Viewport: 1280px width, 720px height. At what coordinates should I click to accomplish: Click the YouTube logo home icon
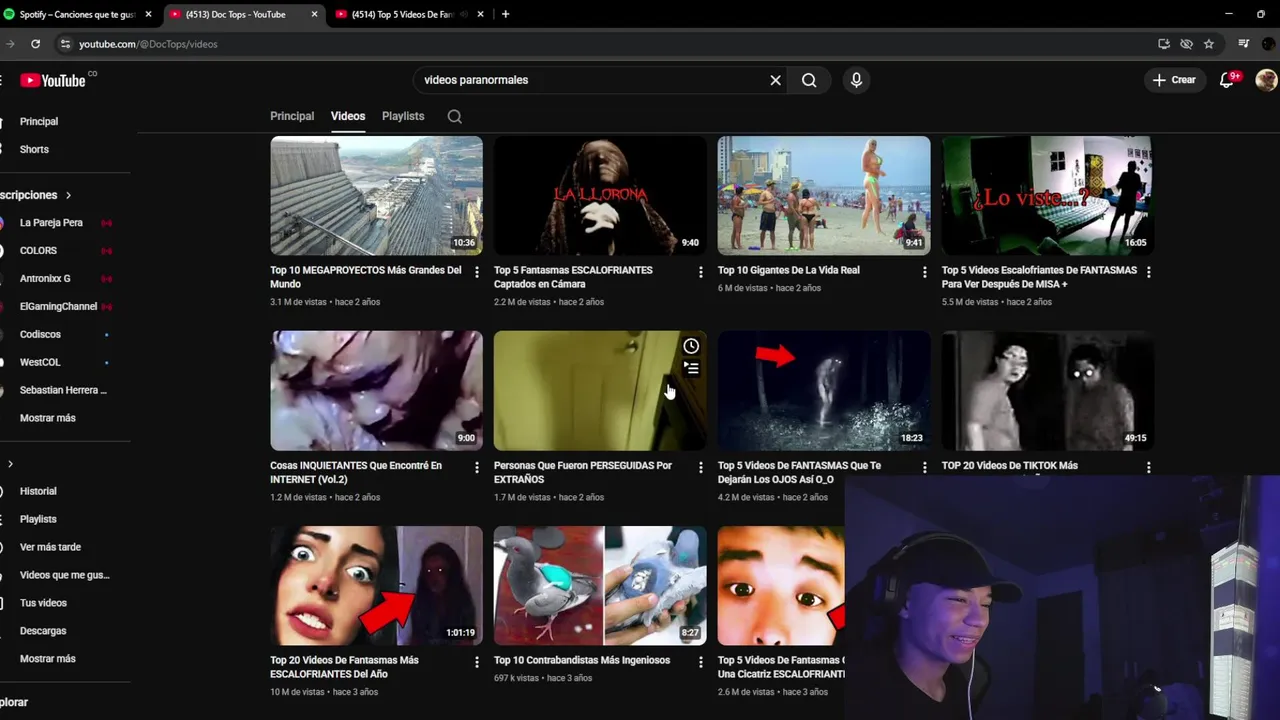[x=52, y=81]
